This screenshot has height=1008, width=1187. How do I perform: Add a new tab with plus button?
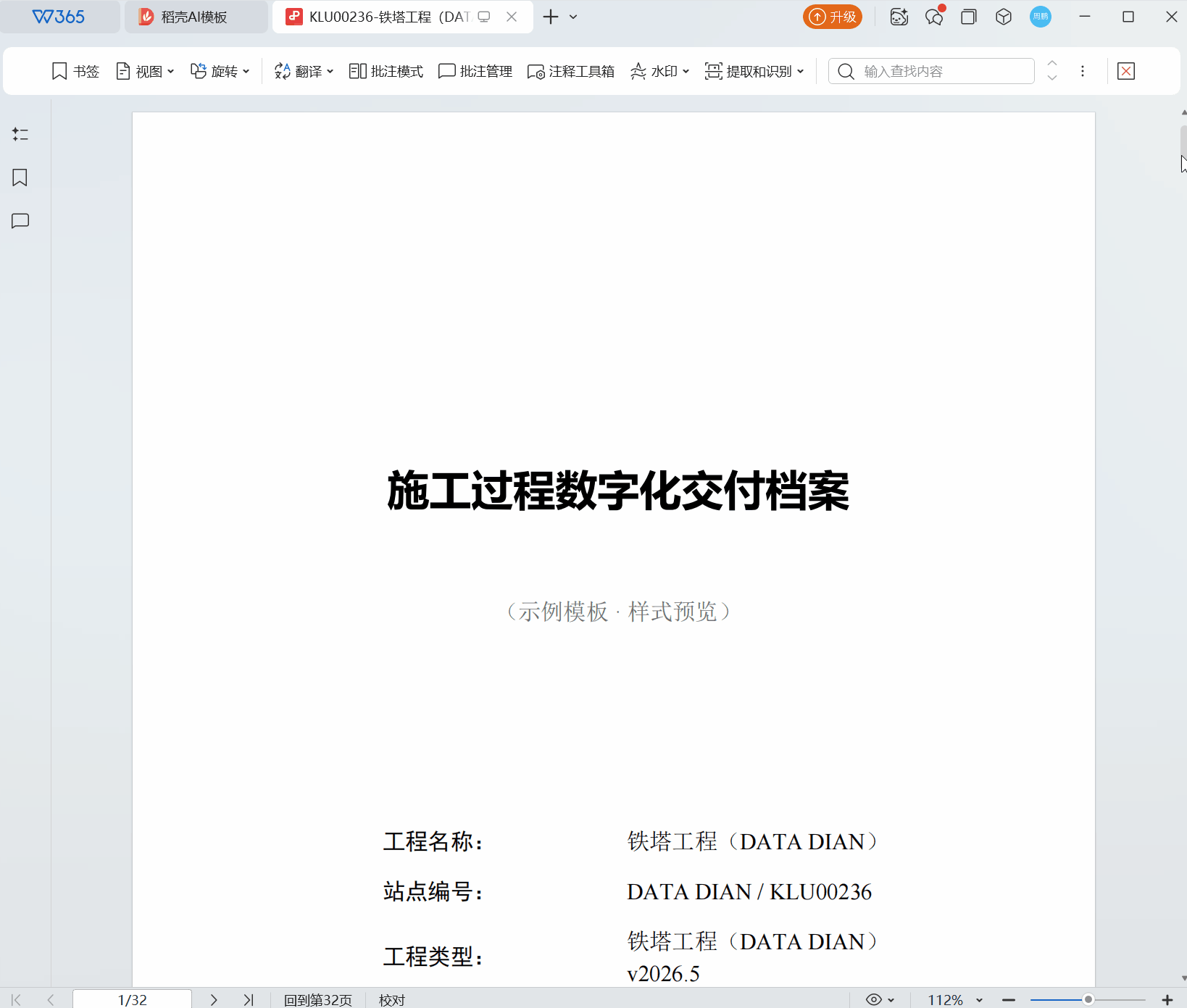coord(551,17)
